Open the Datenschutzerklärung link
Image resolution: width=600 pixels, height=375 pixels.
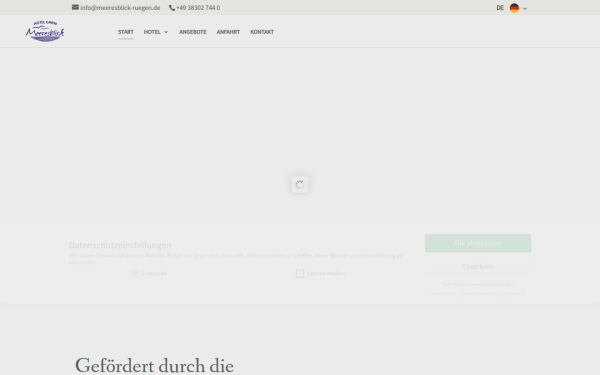(481, 294)
